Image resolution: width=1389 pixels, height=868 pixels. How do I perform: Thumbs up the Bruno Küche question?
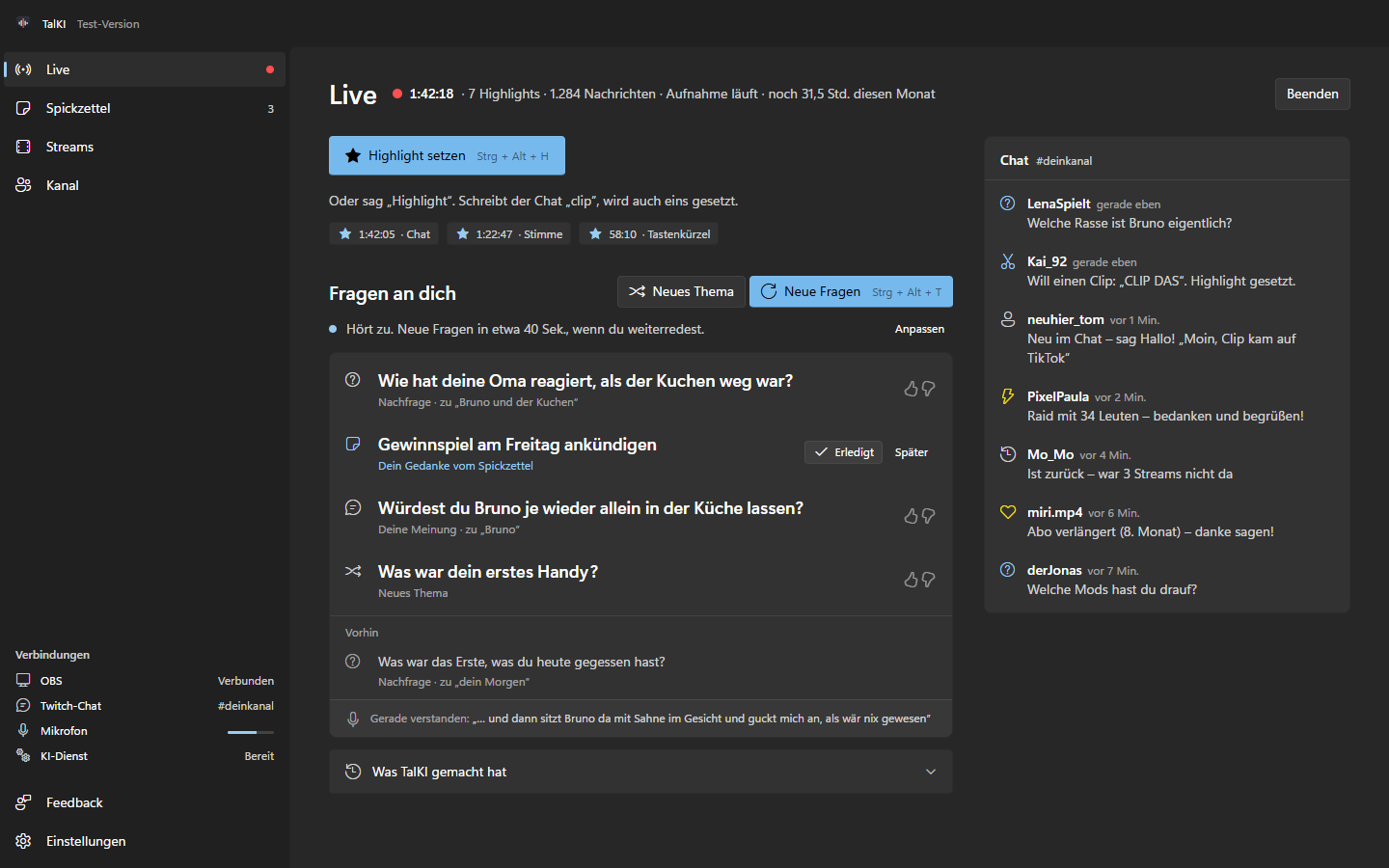pos(911,516)
